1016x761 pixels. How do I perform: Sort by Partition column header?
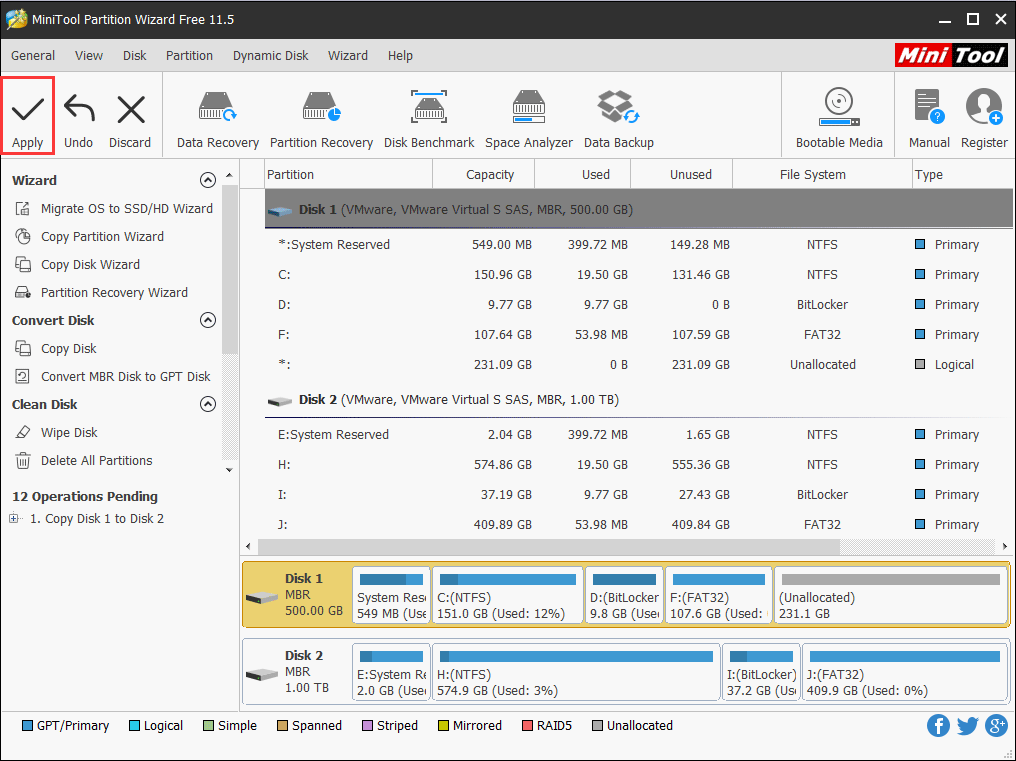(x=349, y=175)
